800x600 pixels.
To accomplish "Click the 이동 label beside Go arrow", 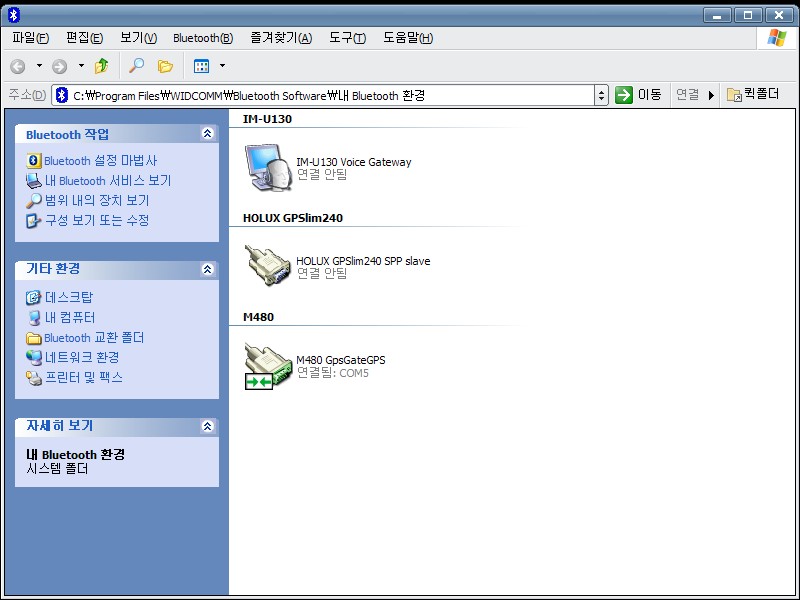I will point(649,95).
